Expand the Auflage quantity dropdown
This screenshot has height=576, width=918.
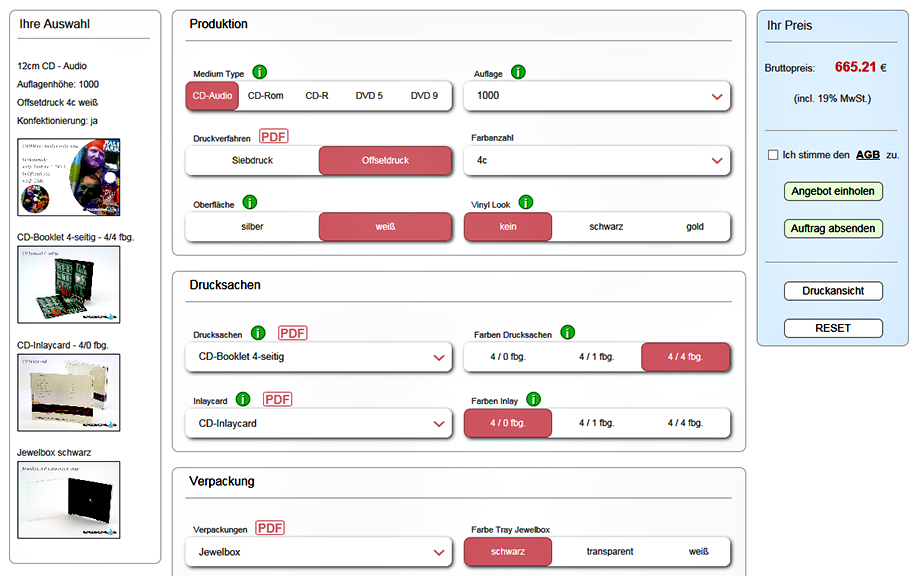597,96
